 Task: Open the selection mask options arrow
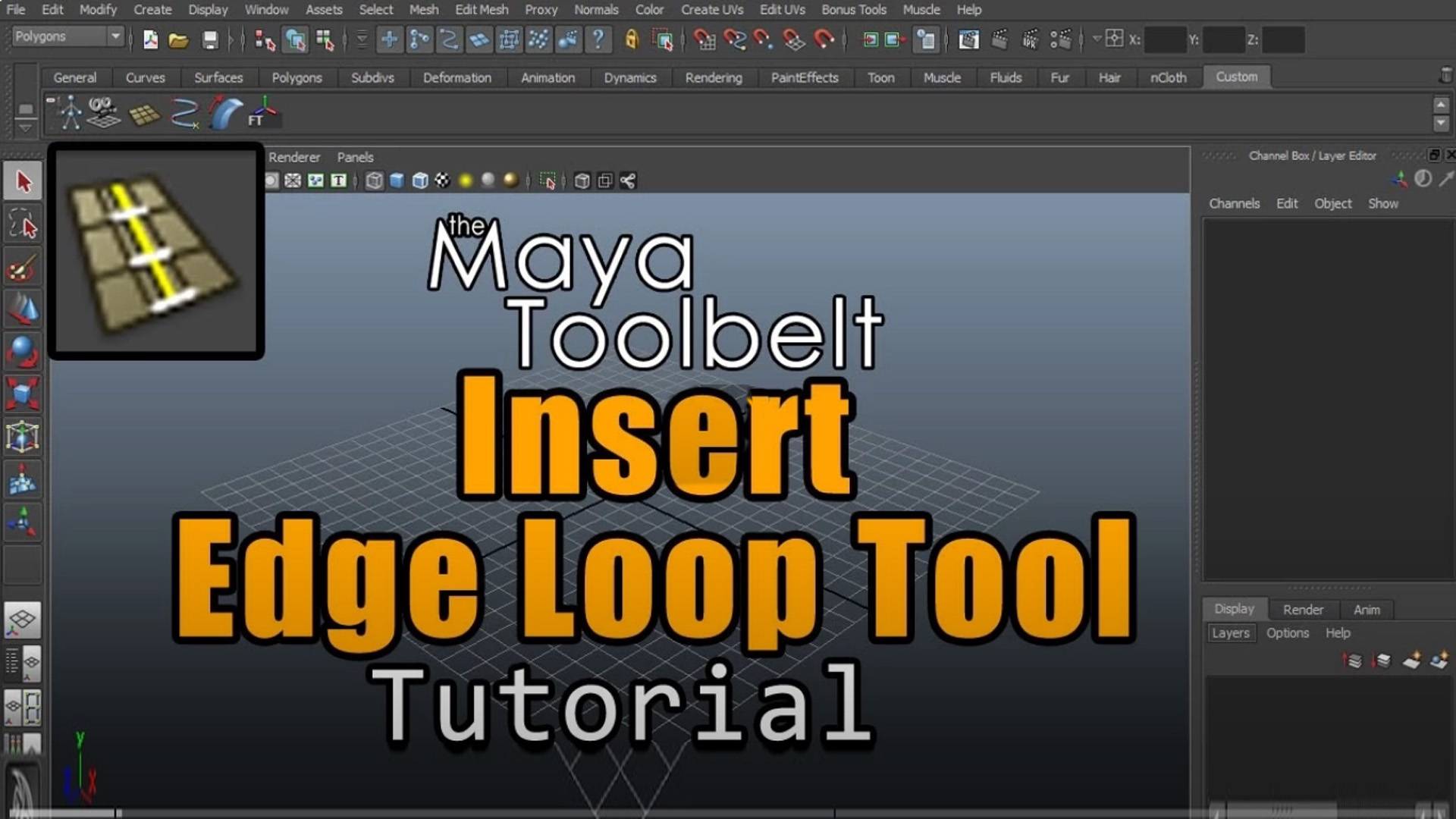pos(362,39)
